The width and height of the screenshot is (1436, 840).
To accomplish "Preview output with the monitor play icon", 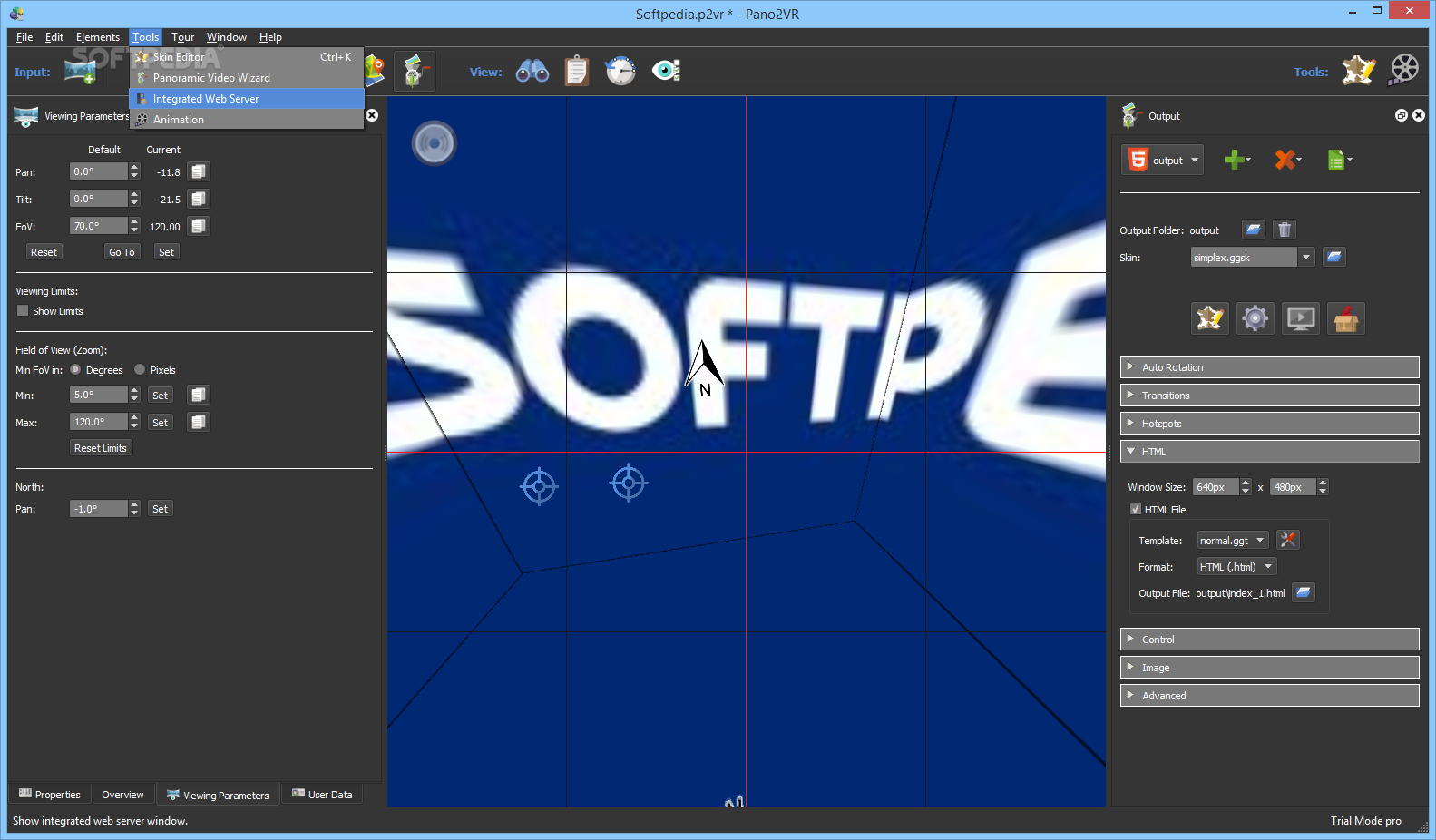I will pos(1301,318).
